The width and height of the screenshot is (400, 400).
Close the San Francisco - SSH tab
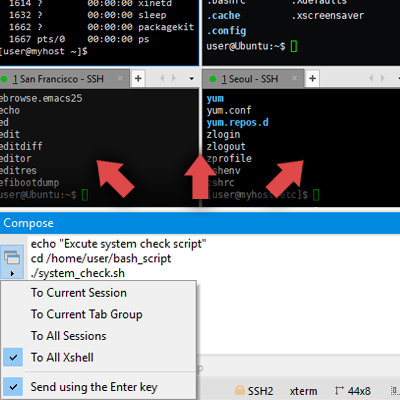point(120,78)
